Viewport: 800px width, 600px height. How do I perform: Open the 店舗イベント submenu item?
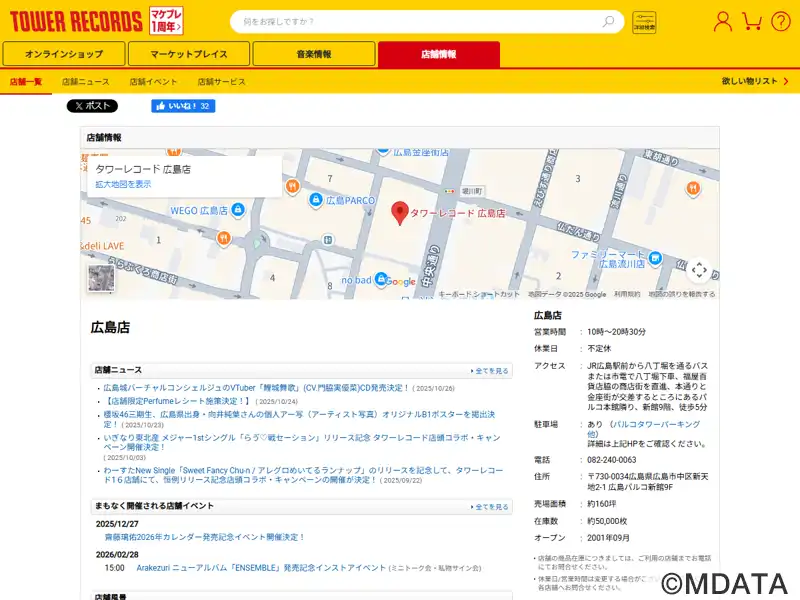click(154, 82)
